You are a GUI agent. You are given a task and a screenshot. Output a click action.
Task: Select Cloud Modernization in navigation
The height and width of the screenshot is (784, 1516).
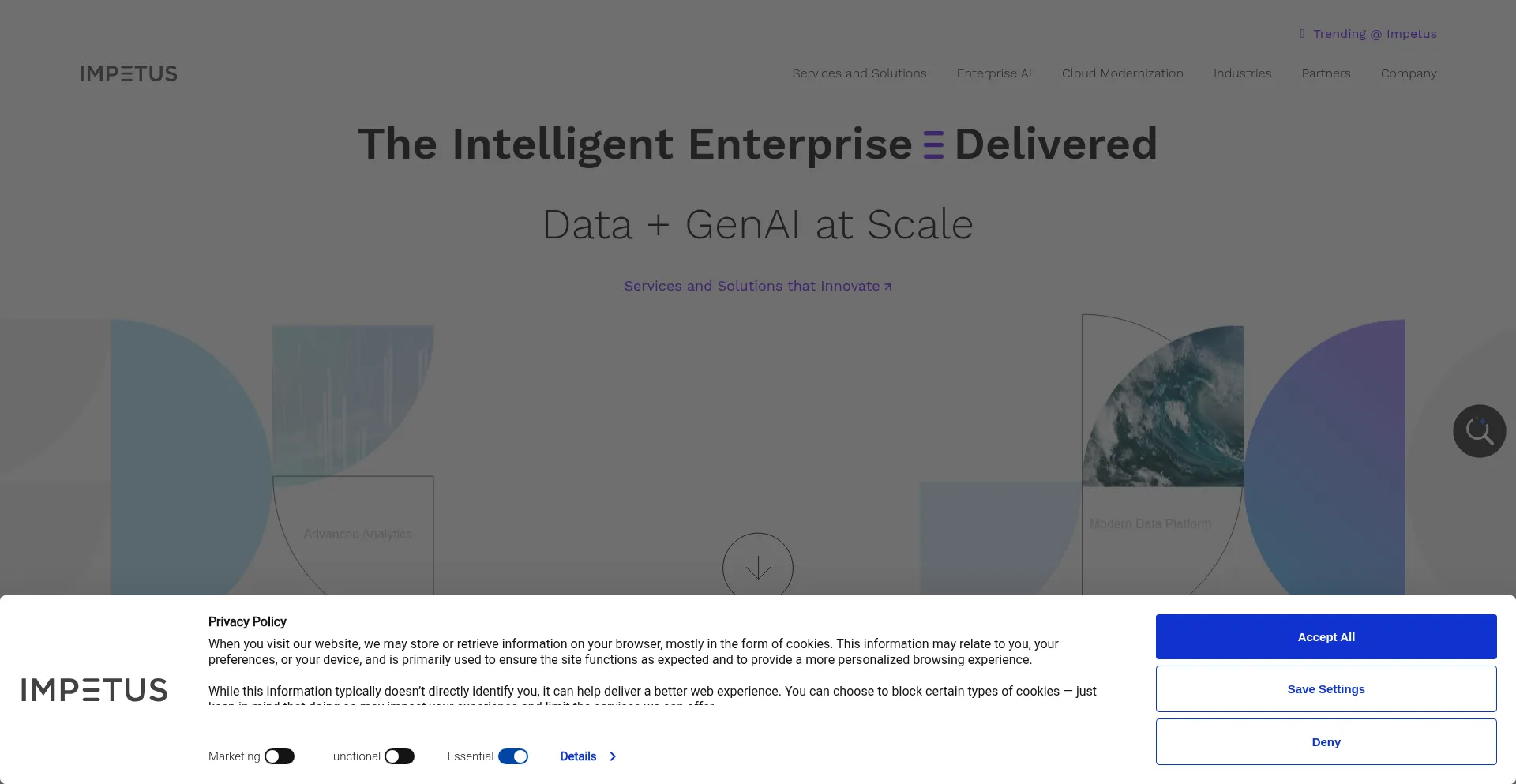coord(1122,73)
